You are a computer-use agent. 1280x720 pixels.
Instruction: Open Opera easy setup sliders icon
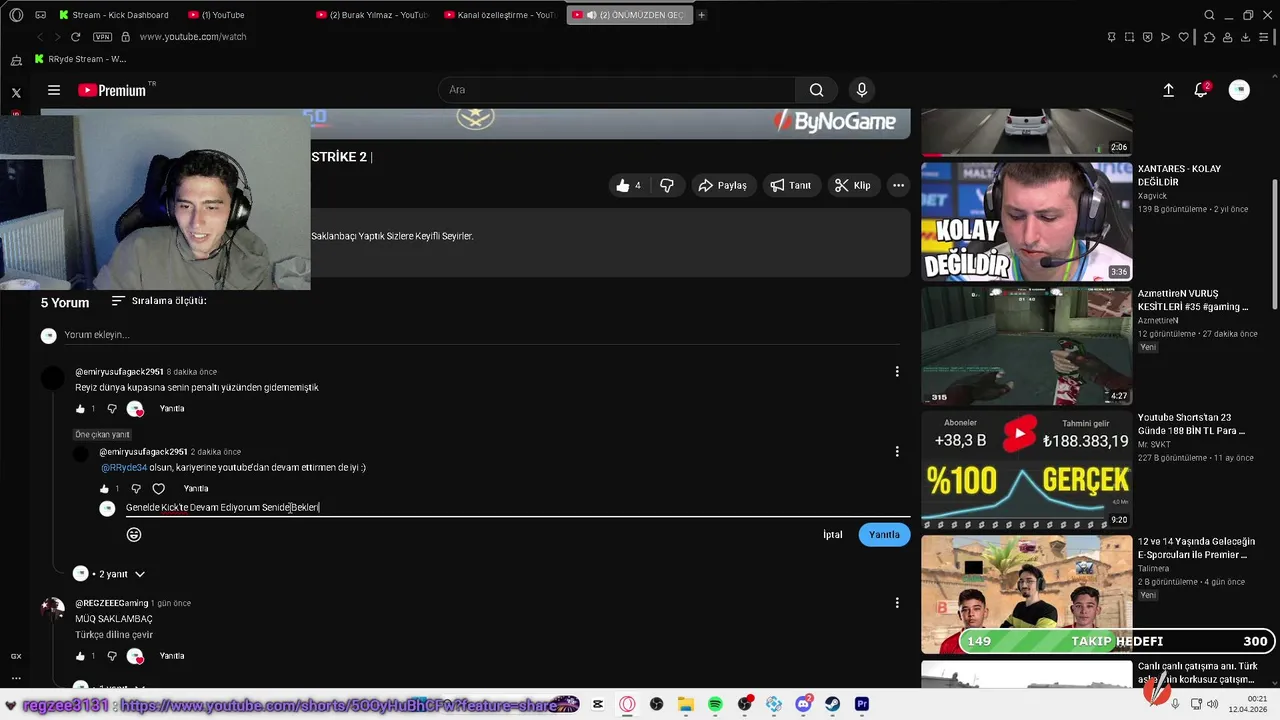(x=1264, y=37)
